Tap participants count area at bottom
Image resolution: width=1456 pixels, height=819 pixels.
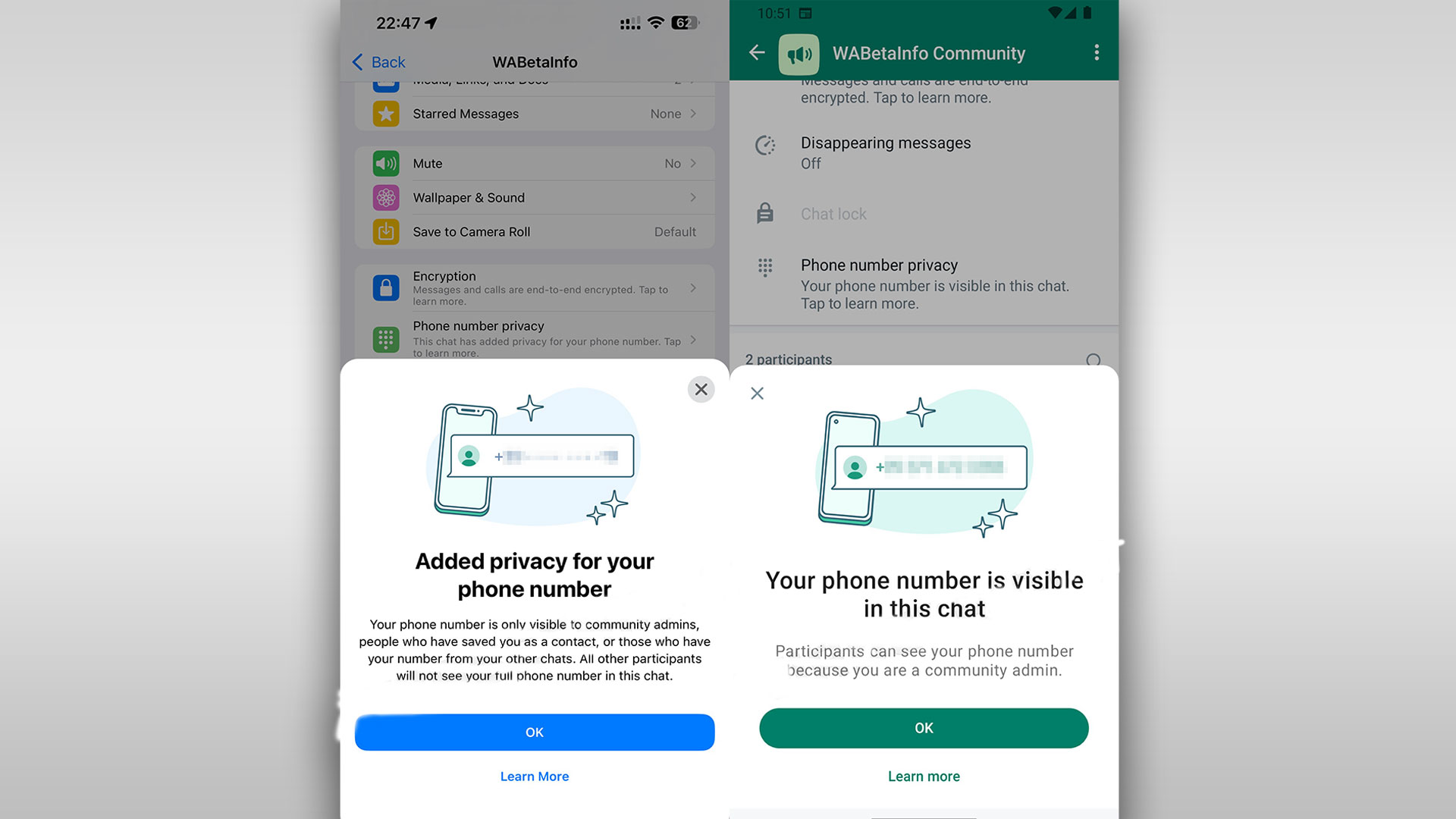coord(789,358)
